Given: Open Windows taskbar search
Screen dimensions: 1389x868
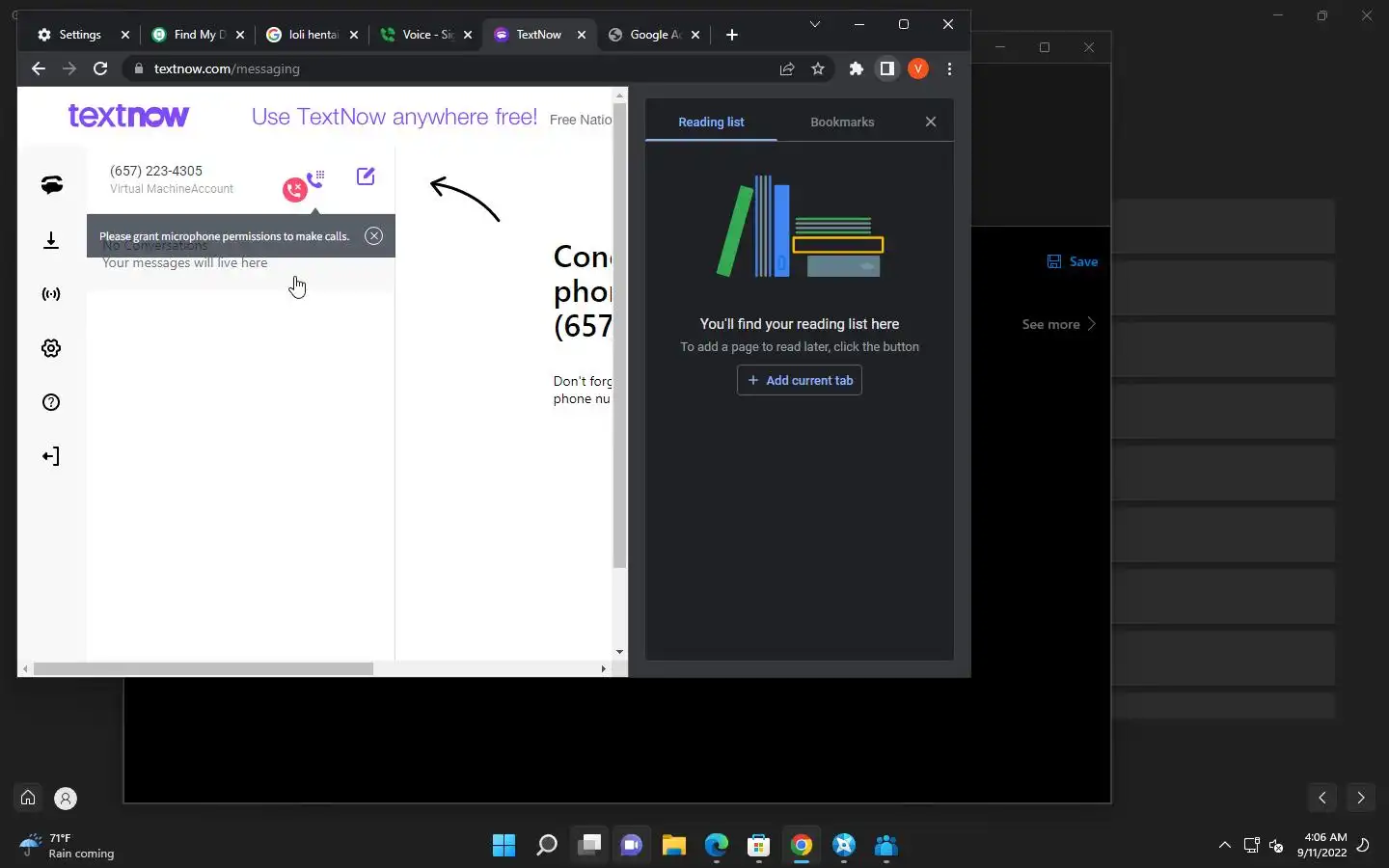Looking at the screenshot, I should point(547,846).
